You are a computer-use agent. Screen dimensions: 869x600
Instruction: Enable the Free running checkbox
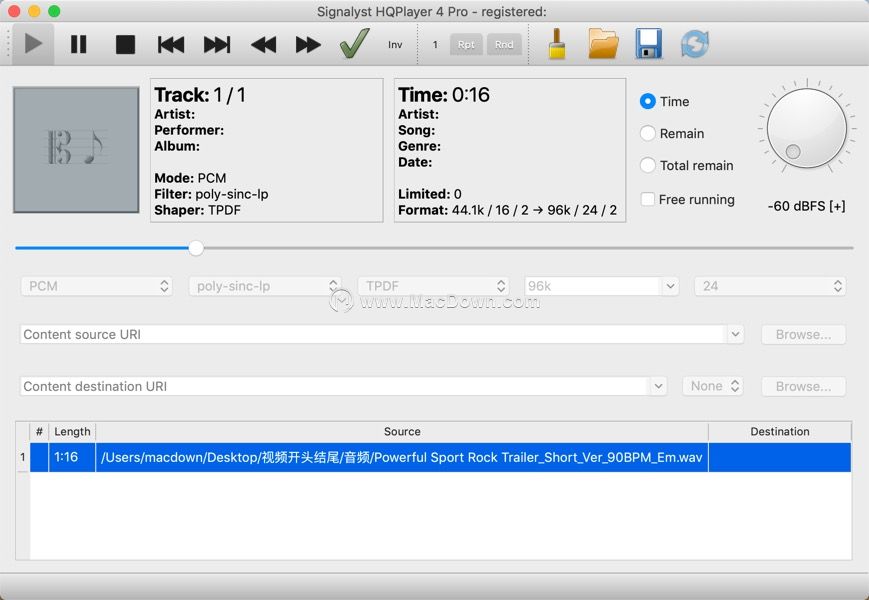pyautogui.click(x=647, y=199)
